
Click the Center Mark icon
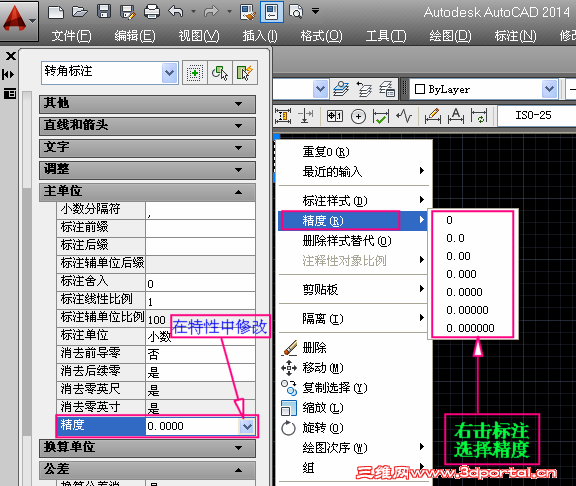[x=358, y=116]
